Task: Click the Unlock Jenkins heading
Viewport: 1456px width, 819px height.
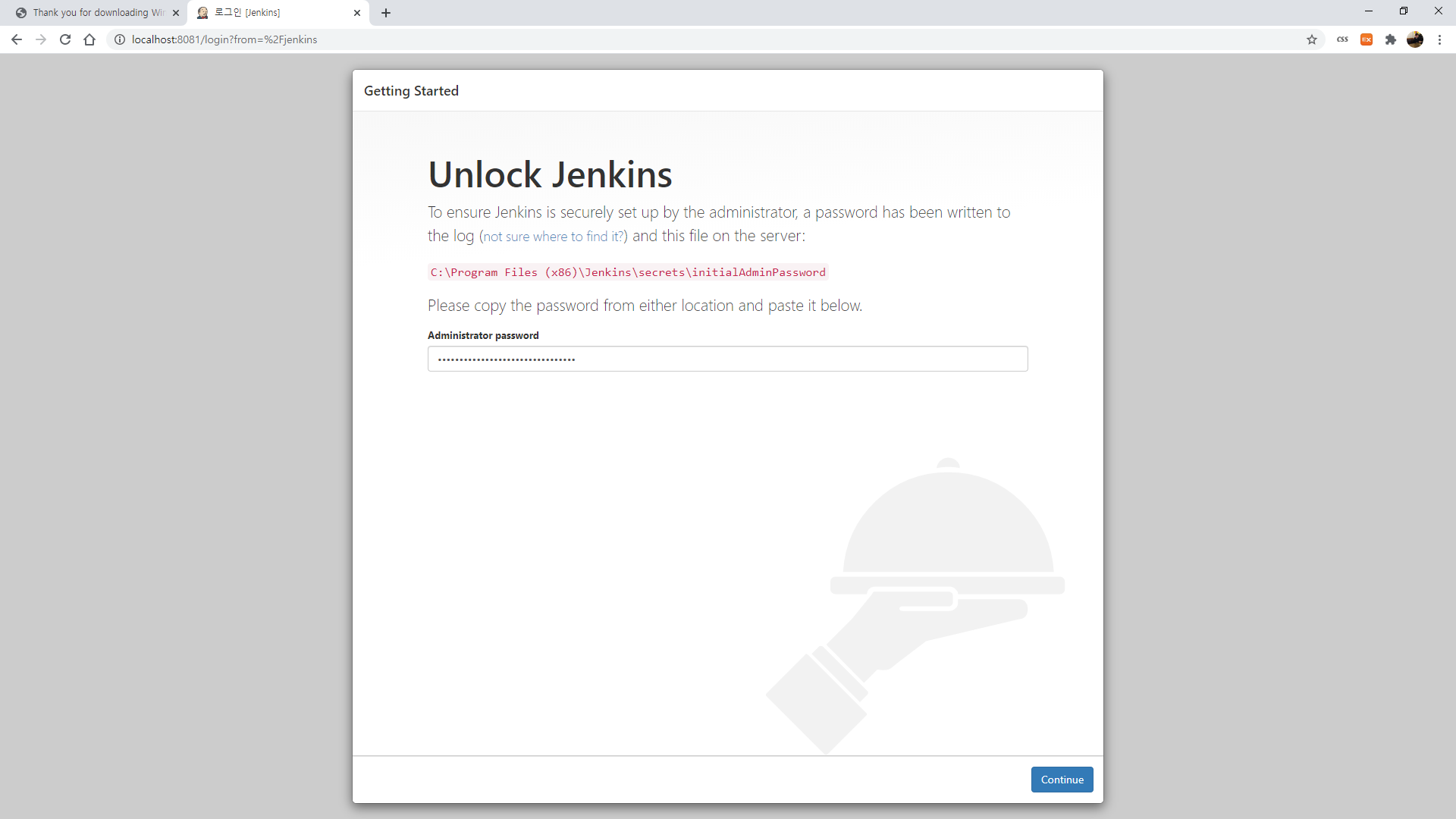Action: 550,174
